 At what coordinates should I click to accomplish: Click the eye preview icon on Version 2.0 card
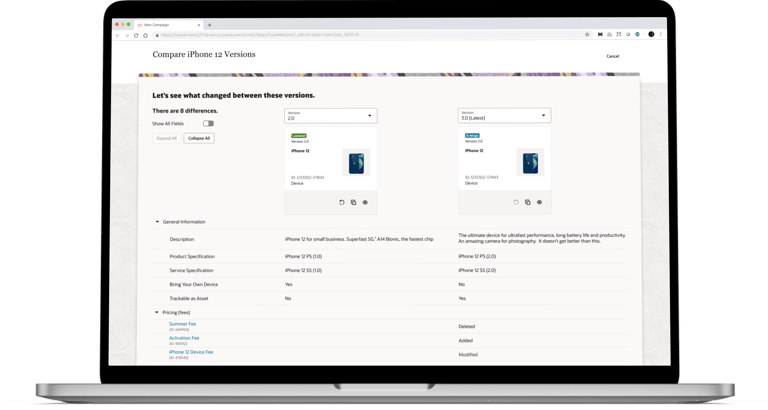[365, 202]
